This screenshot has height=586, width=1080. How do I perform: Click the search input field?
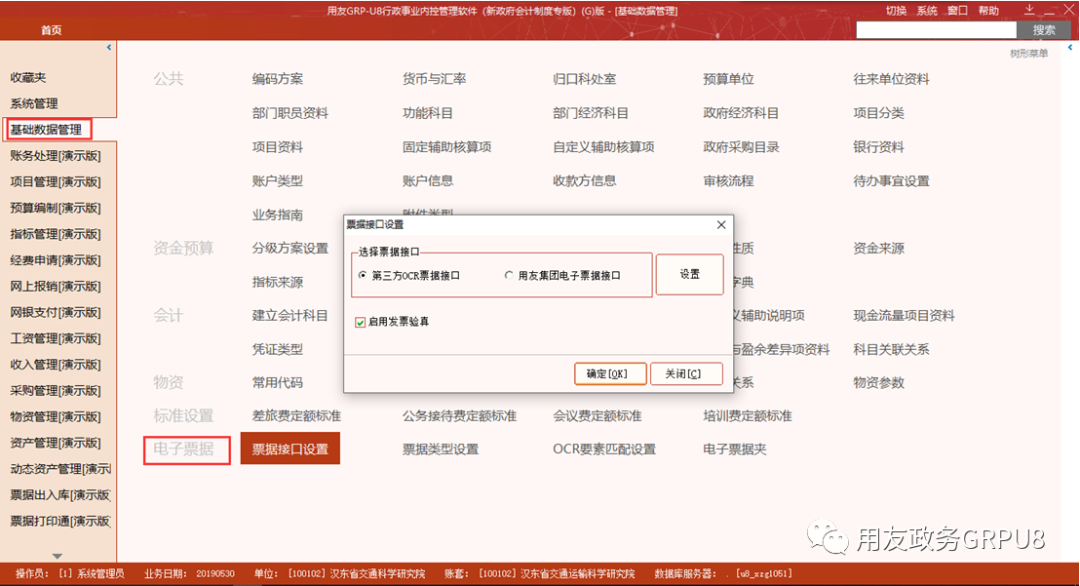point(936,30)
